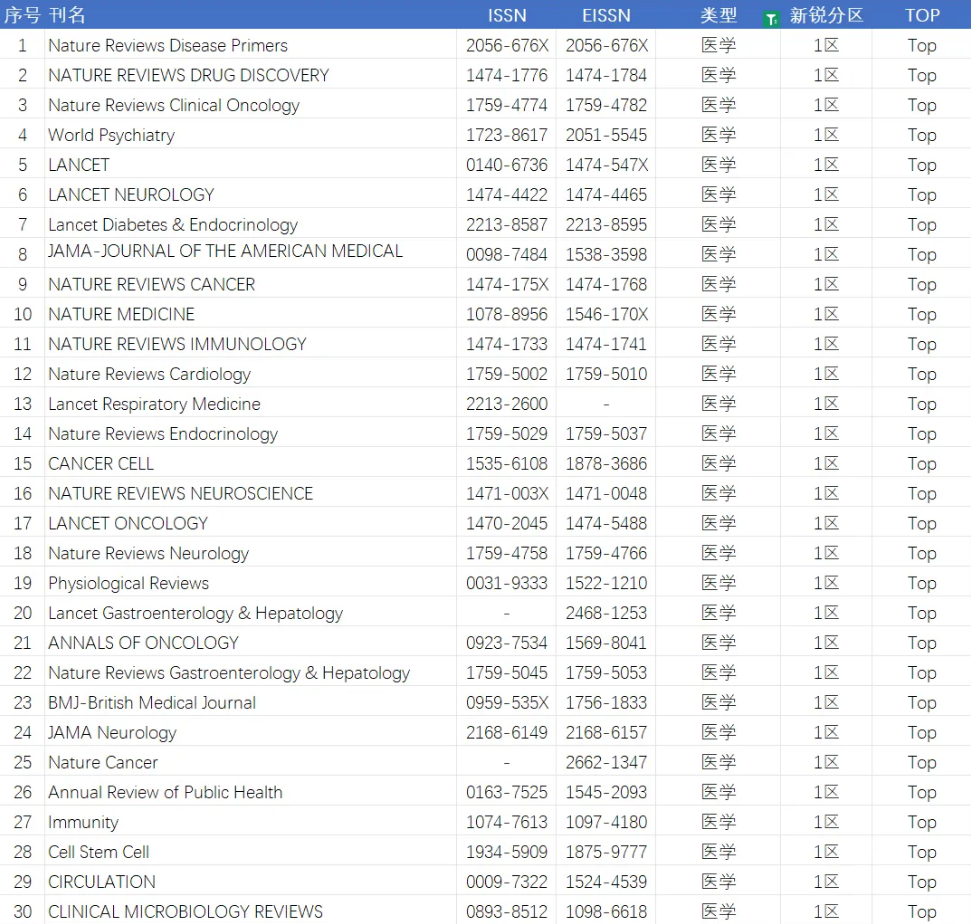Click the Cell Stem Cell journal name
971x924 pixels.
coord(99,852)
